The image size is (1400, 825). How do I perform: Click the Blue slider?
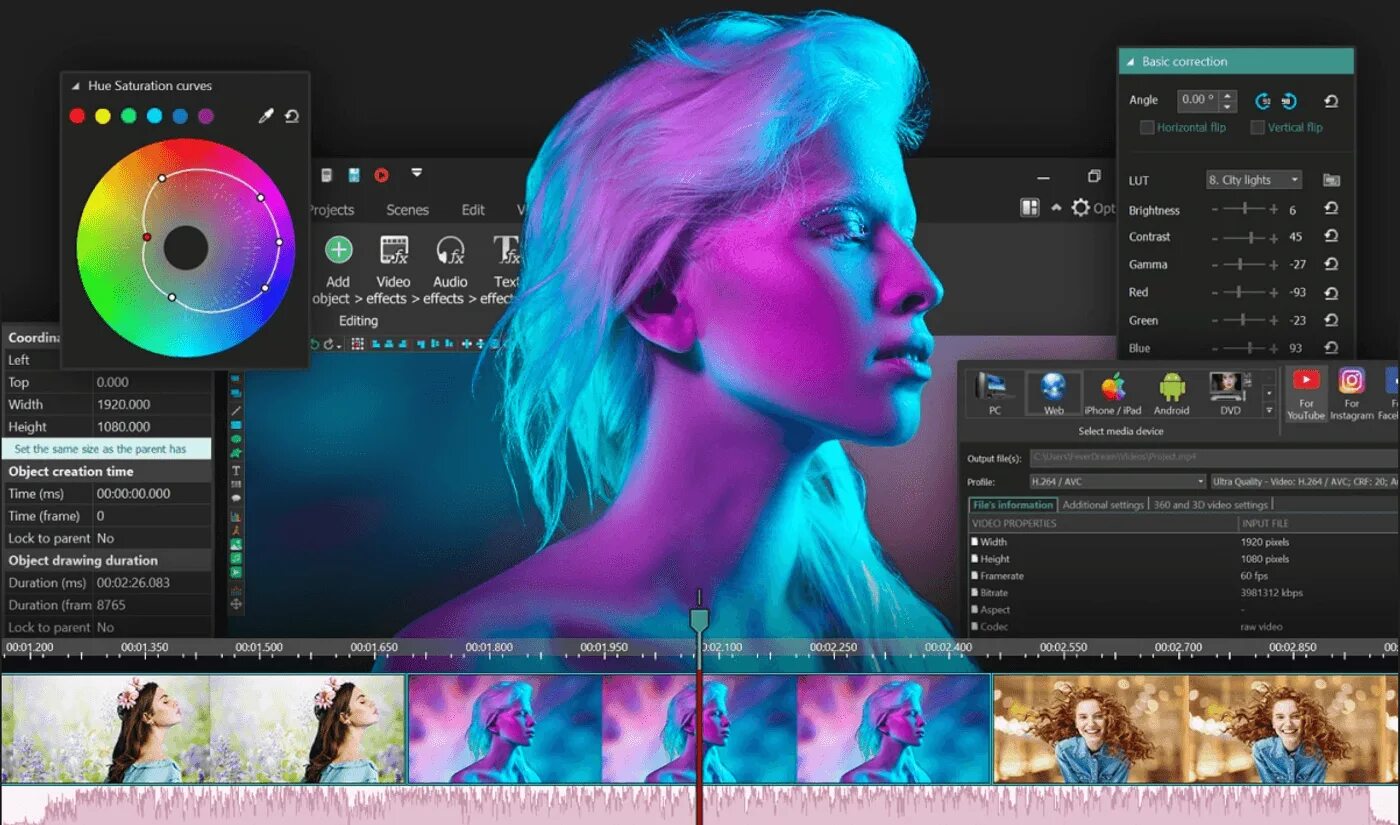(x=1244, y=348)
